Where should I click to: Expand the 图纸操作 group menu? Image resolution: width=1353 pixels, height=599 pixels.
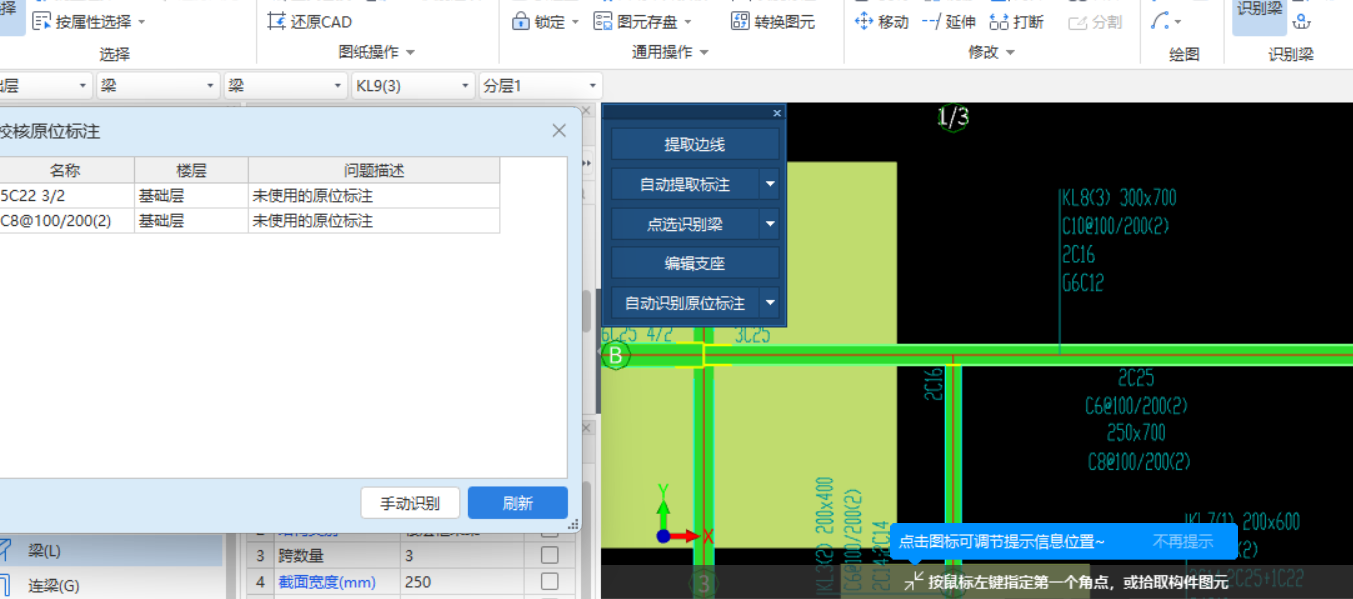click(410, 52)
